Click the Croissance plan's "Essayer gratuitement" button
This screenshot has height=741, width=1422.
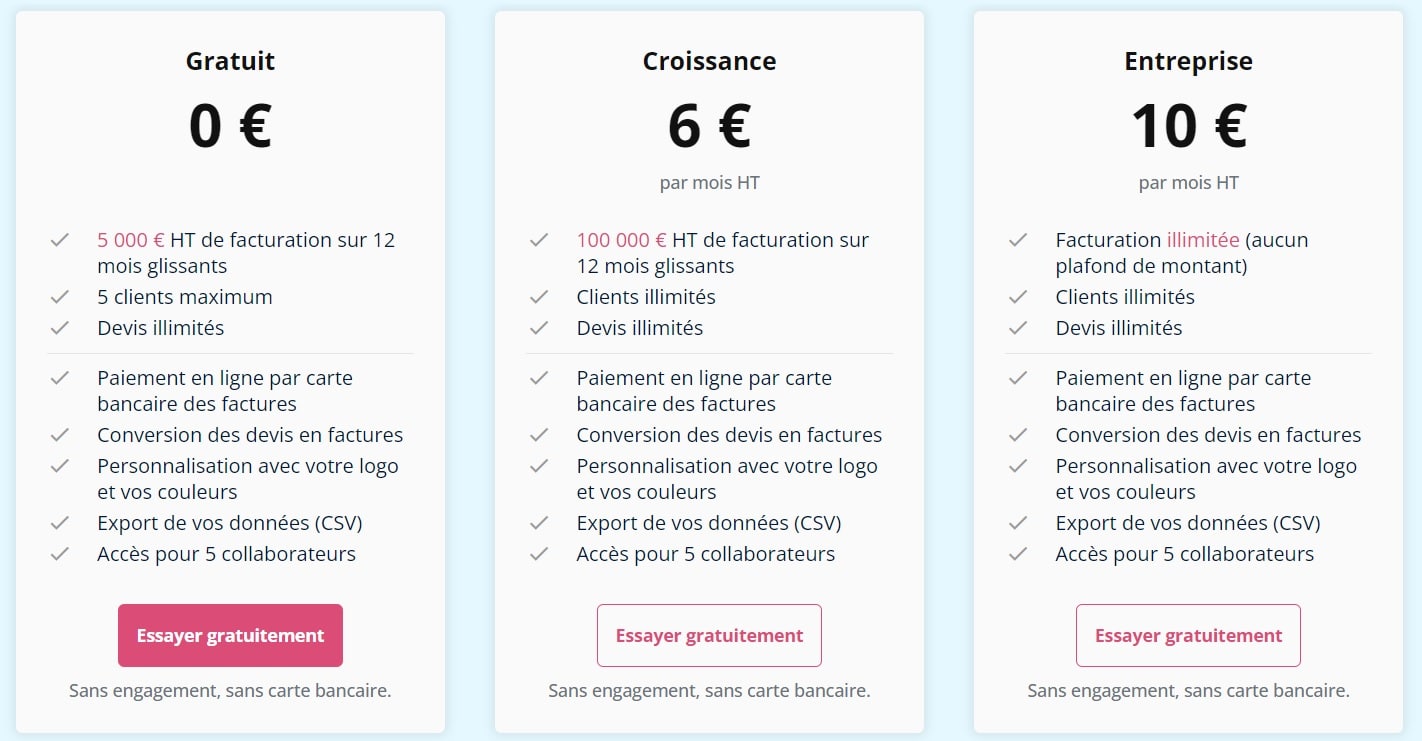709,635
